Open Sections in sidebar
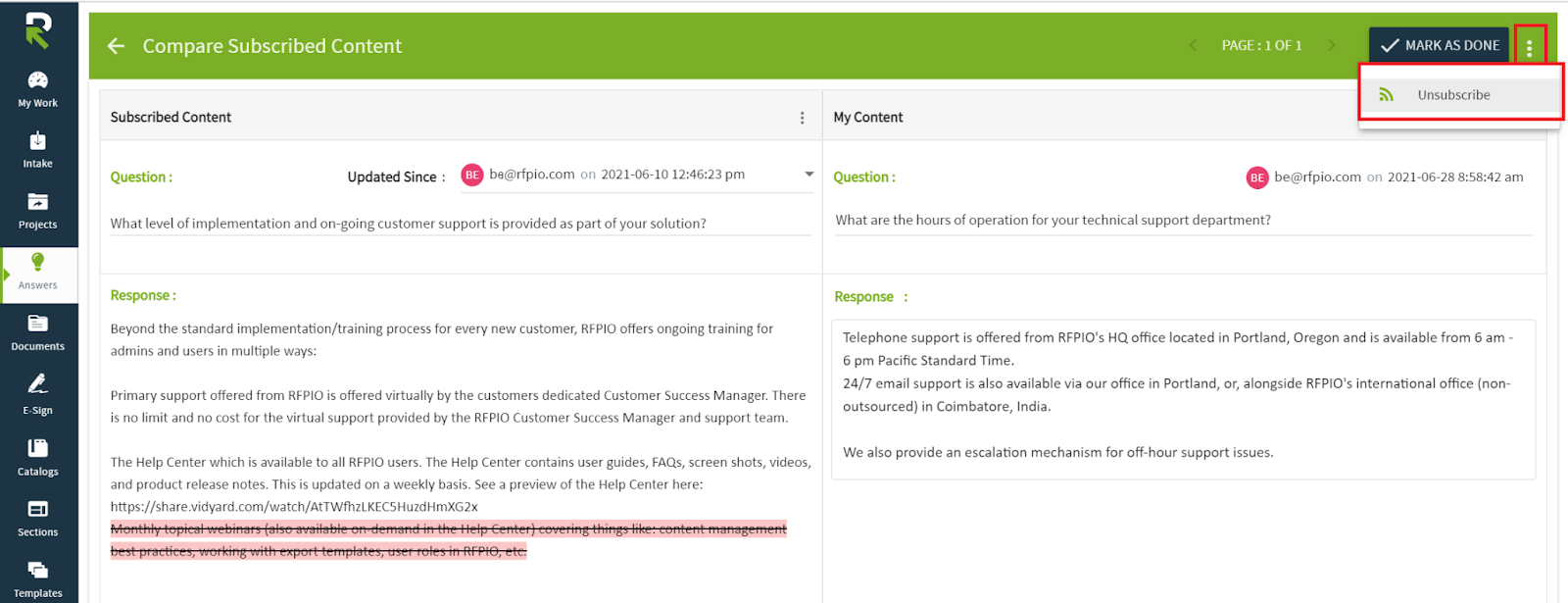The image size is (1568, 603). coord(38,519)
